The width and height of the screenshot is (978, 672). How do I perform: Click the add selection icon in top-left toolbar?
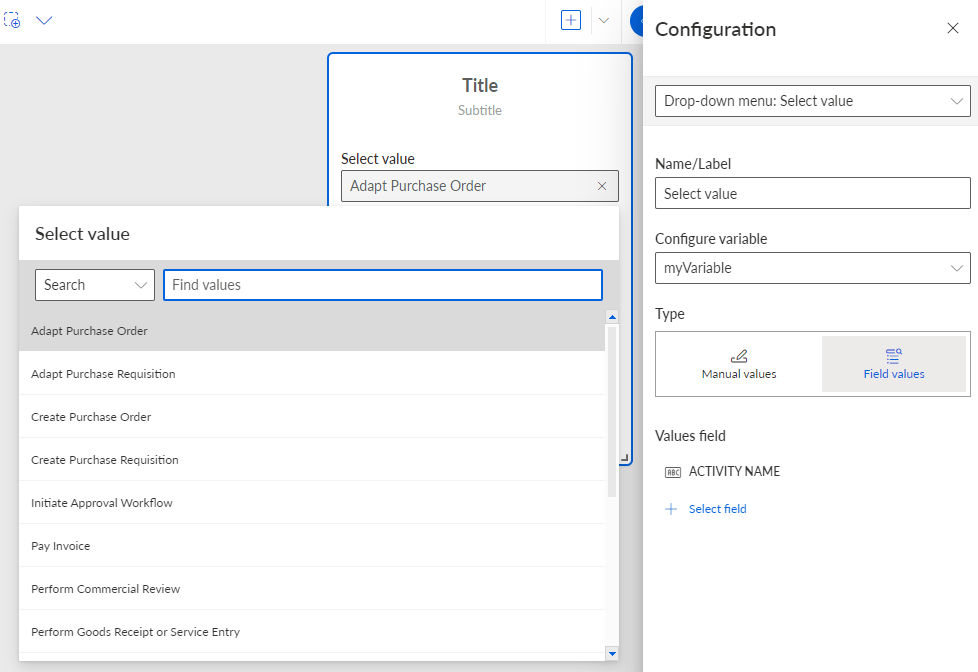(x=12, y=20)
